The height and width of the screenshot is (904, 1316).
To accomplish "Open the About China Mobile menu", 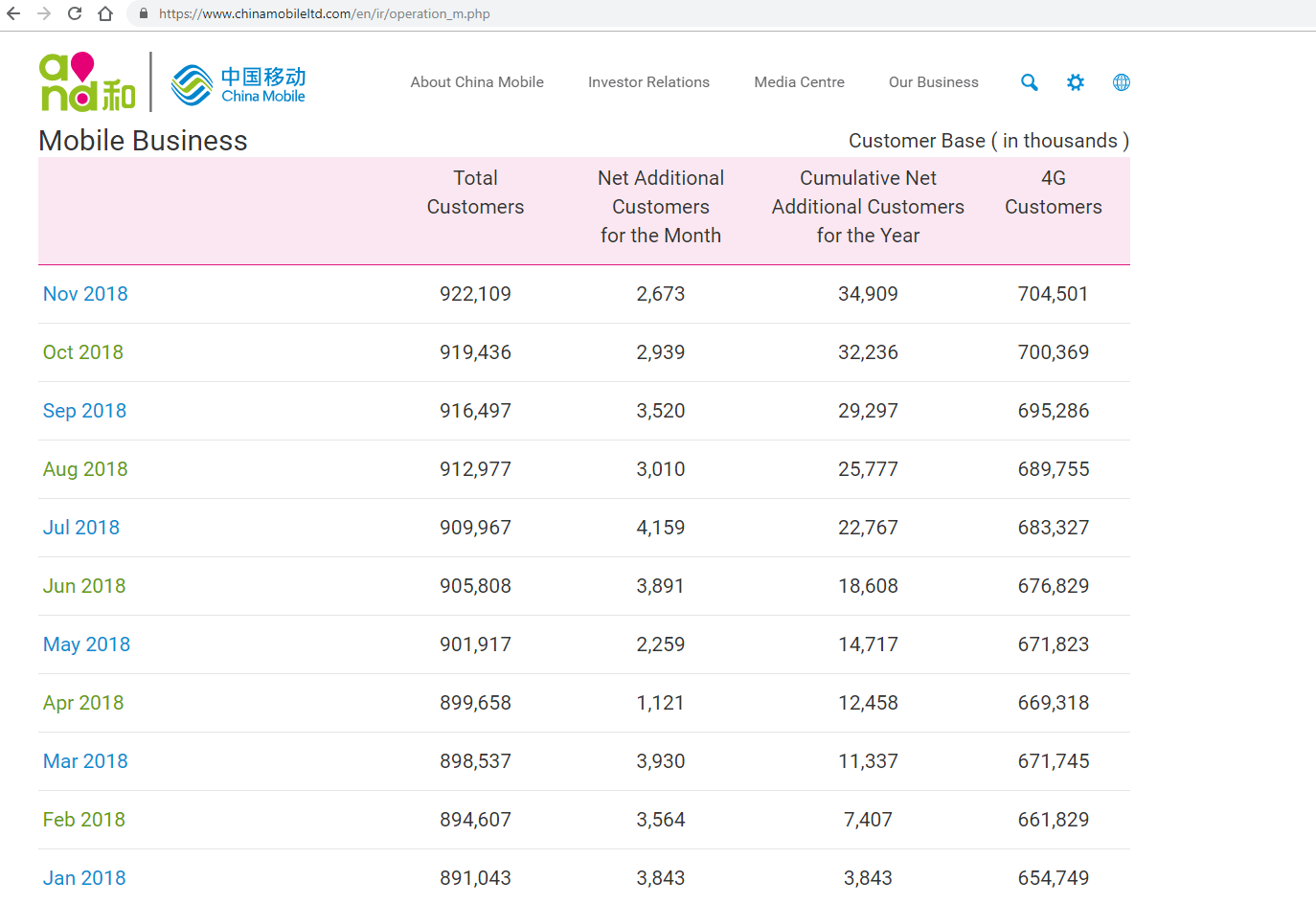I will coord(477,82).
